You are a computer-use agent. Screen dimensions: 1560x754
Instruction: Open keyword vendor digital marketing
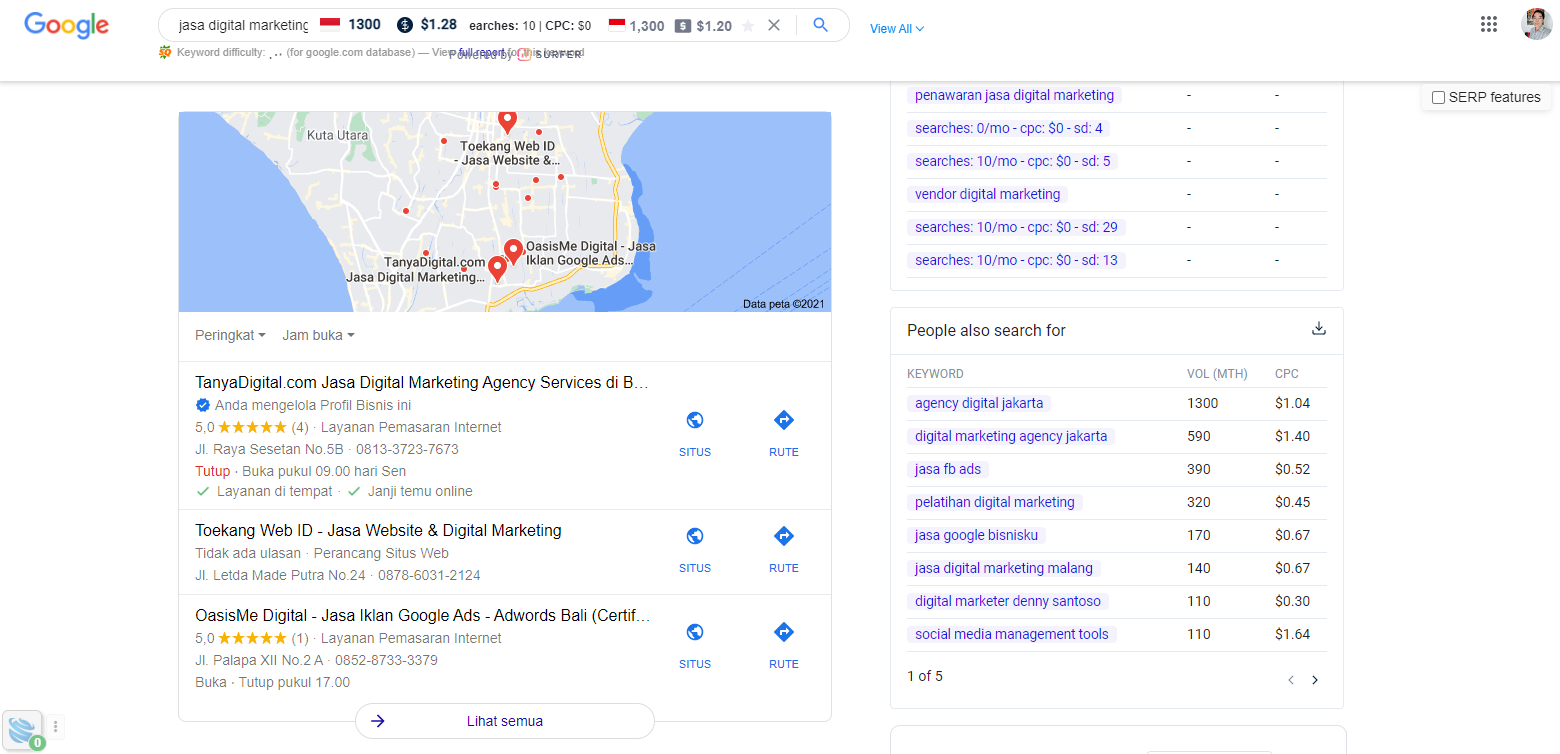click(x=987, y=194)
